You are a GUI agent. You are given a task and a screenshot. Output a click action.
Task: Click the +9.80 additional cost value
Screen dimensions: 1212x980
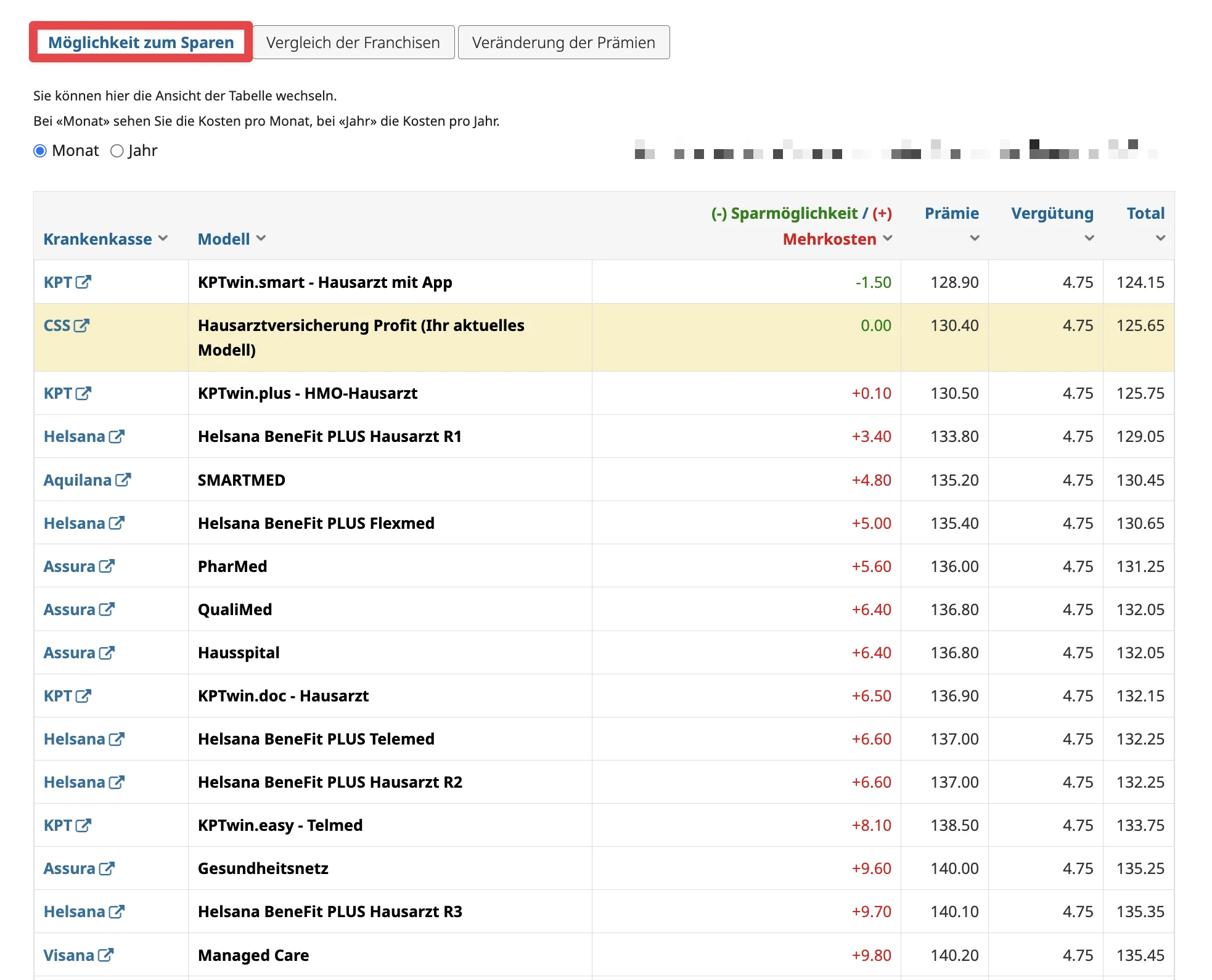pyautogui.click(x=871, y=955)
